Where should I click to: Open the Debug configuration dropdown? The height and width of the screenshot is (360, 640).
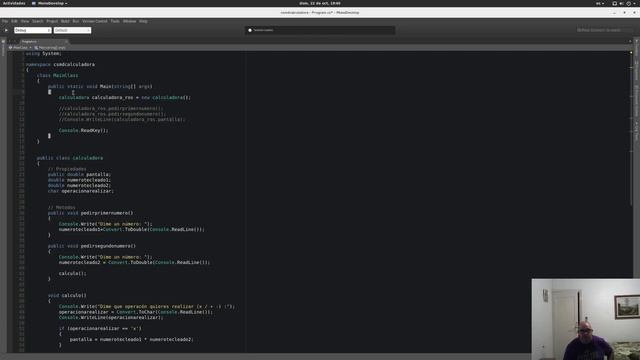[33, 30]
